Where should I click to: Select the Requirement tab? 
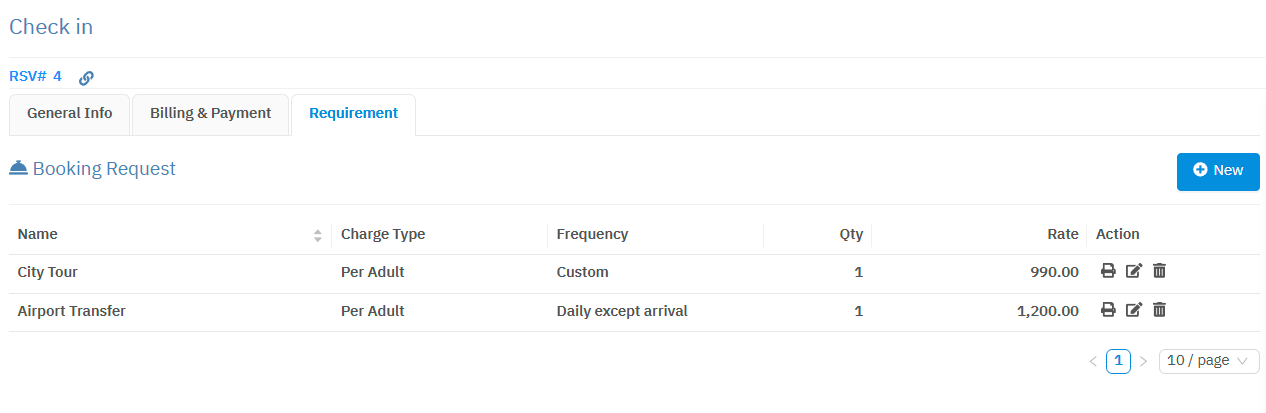coord(353,114)
